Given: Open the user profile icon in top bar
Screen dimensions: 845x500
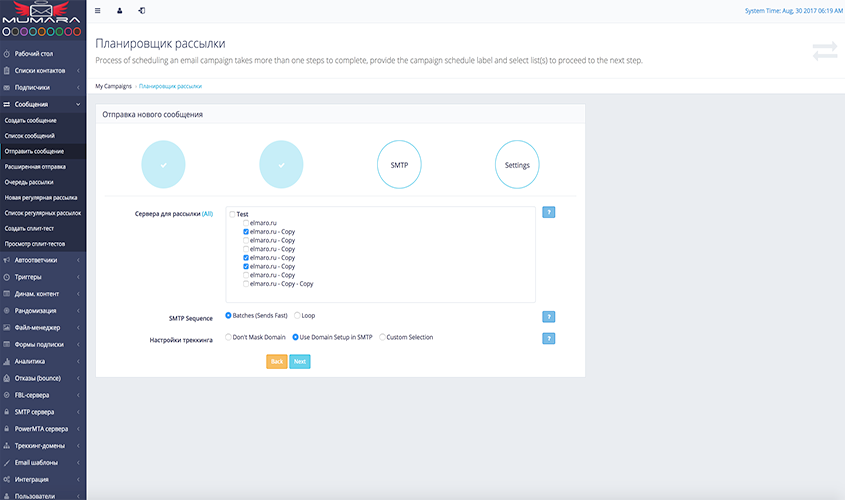Looking at the screenshot, I should 120,11.
